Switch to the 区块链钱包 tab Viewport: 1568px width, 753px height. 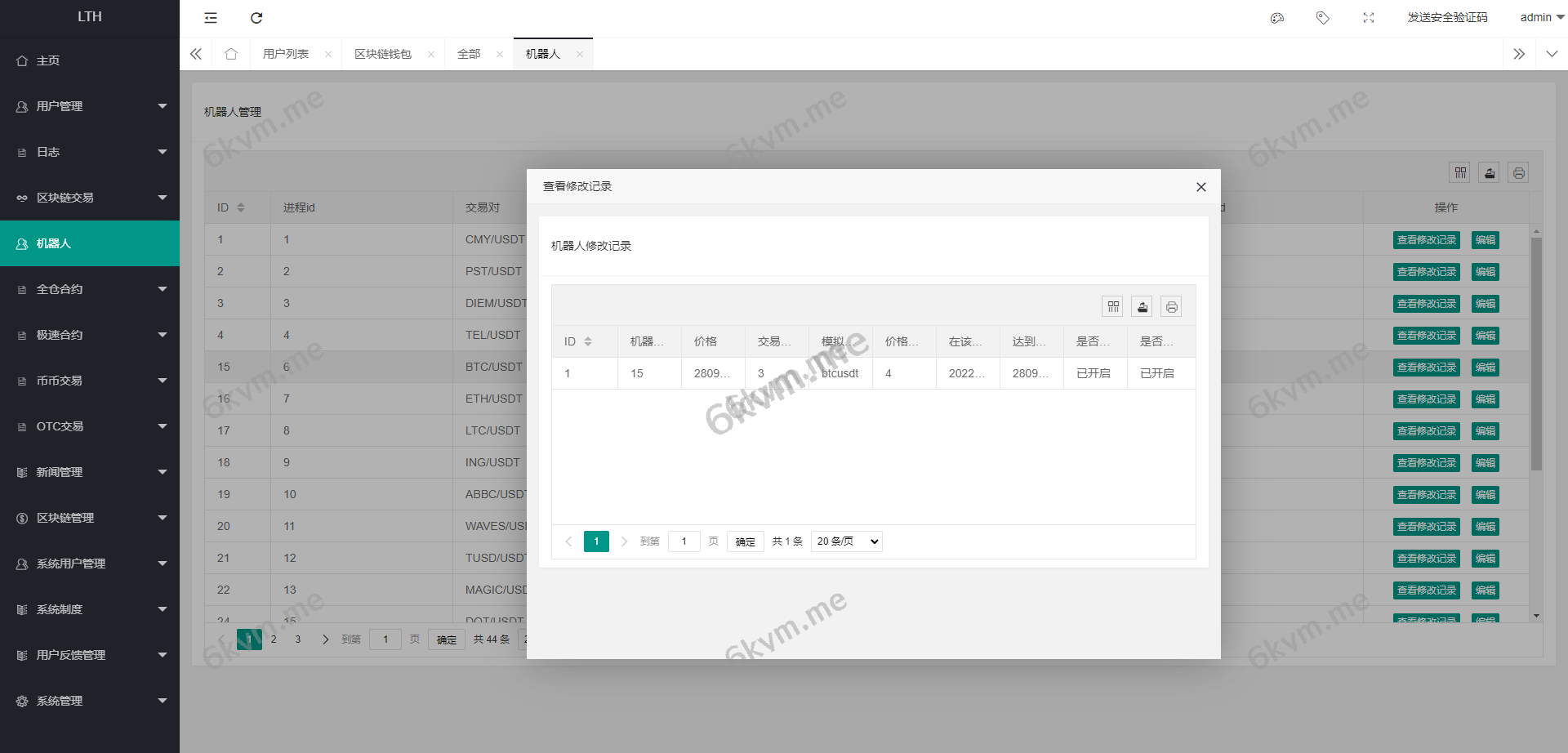click(384, 53)
